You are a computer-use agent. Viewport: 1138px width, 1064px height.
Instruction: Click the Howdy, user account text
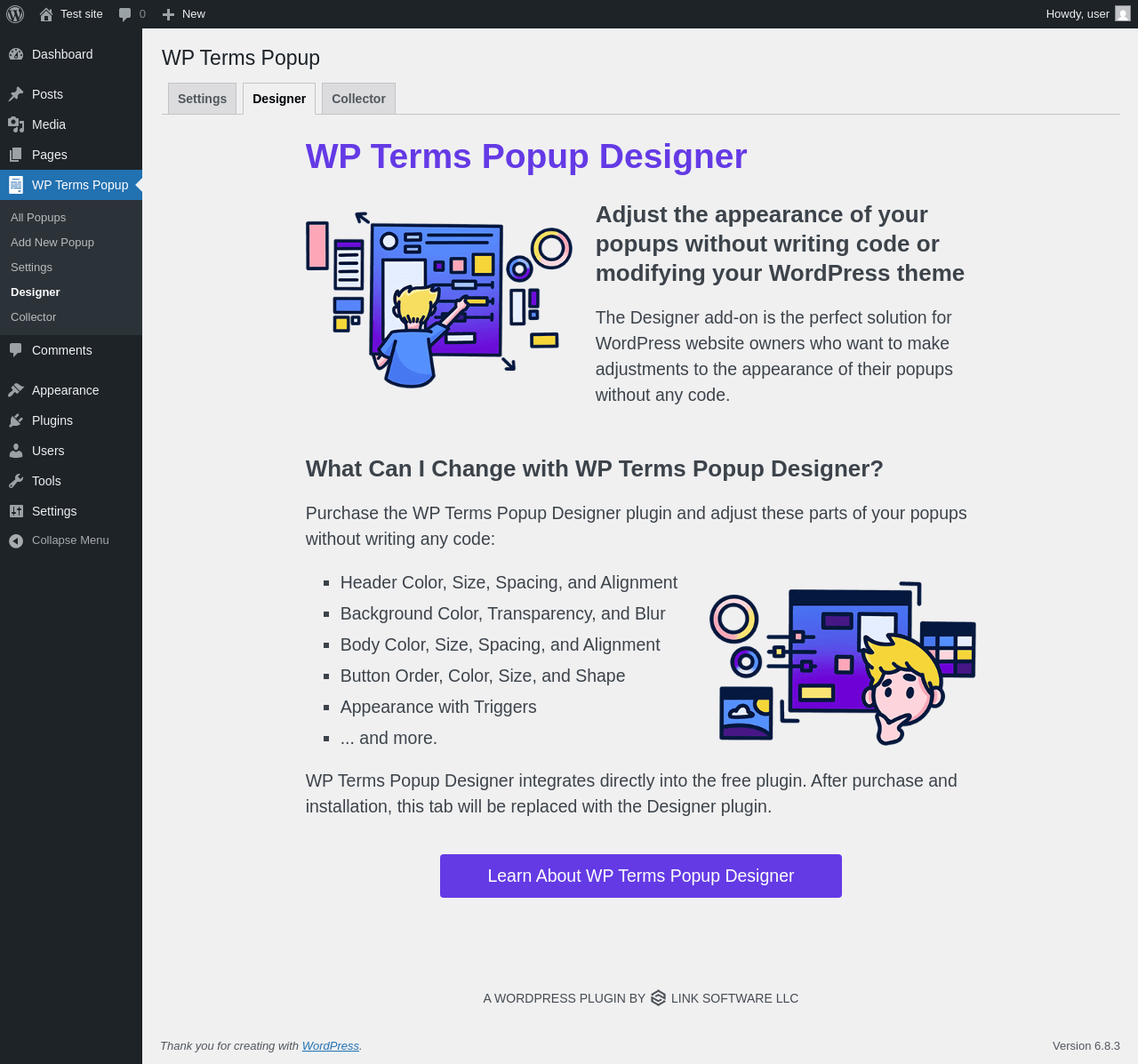(1078, 14)
